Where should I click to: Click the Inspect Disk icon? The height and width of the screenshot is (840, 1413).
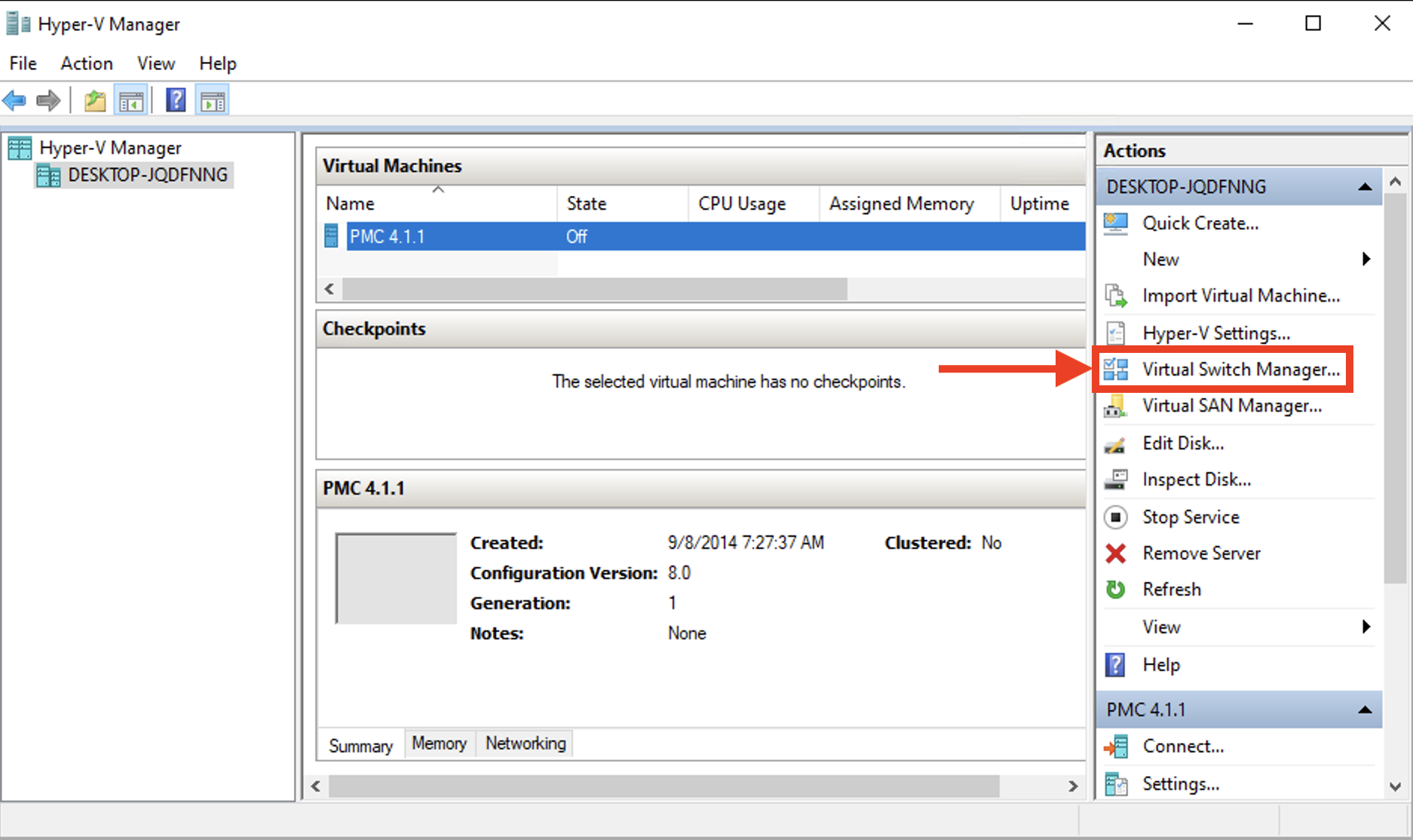1116,480
